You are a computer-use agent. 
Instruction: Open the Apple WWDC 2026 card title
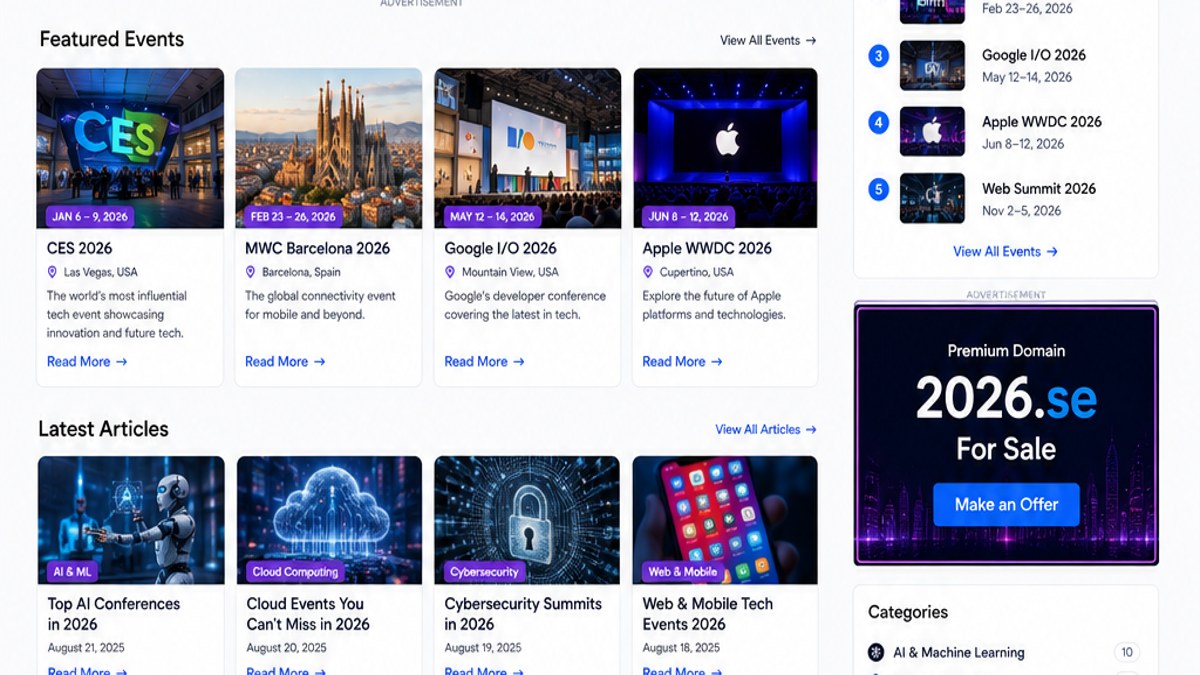point(707,248)
